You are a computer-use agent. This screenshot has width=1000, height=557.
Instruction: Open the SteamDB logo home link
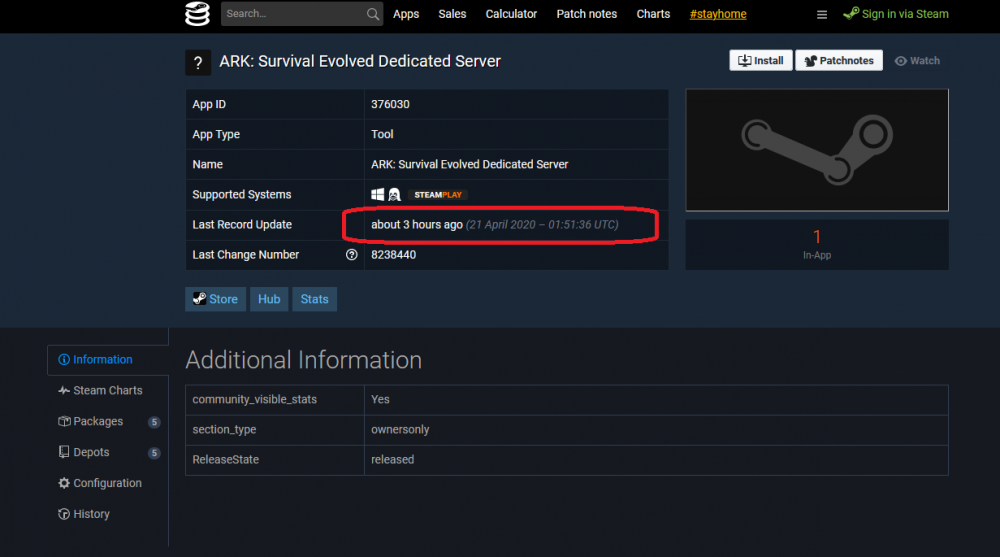click(x=197, y=14)
